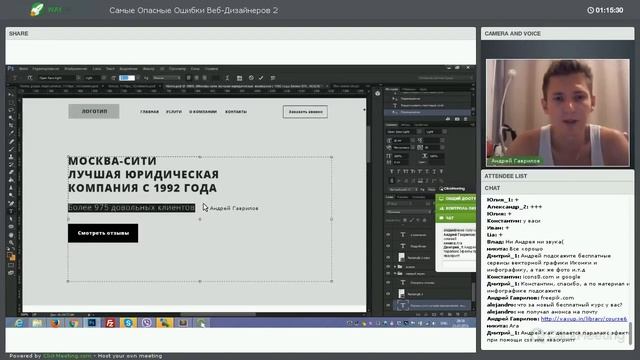The width and height of the screenshot is (640, 360).
Task: Click the canvas horizontal scrollbar
Action: click(x=218, y=315)
